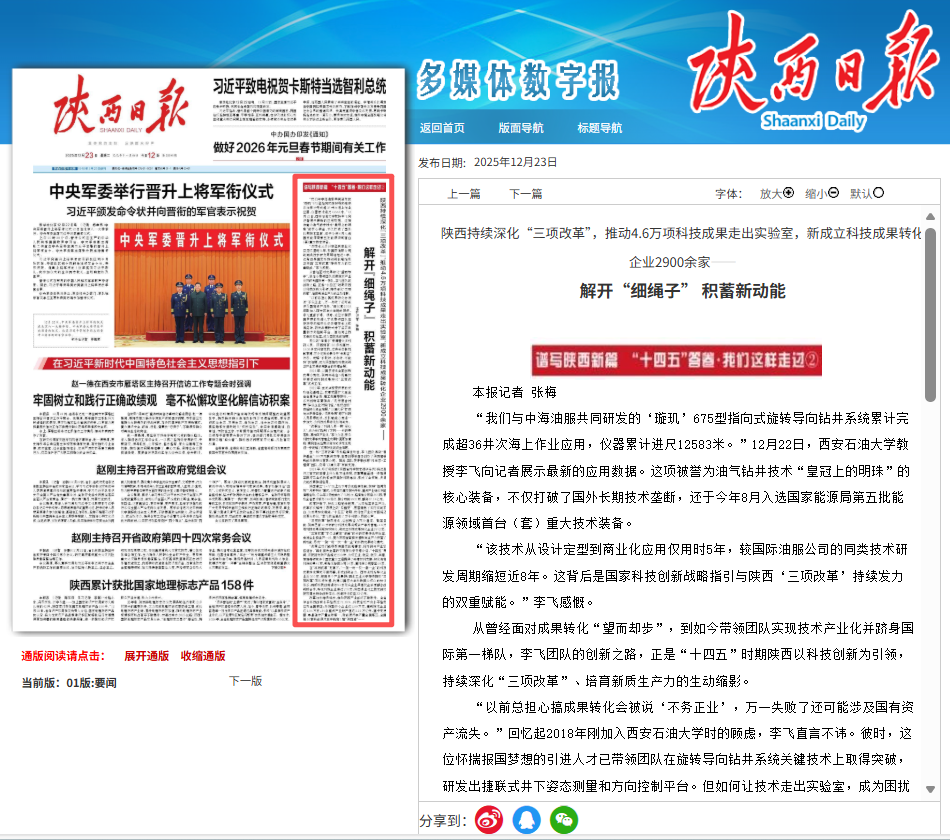The height and width of the screenshot is (840, 950).
Task: Collapse full-page view with 收缩通版
Action: 203,656
